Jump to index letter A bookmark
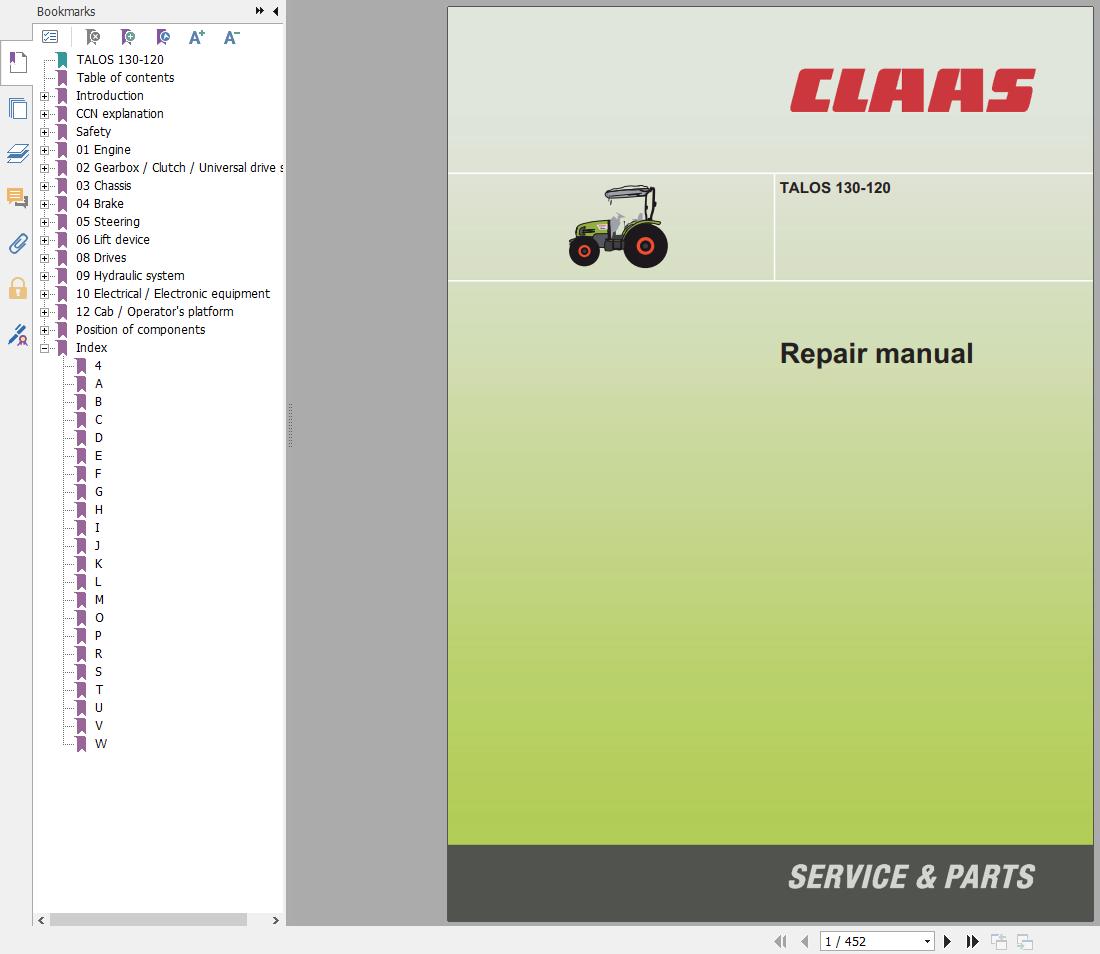The height and width of the screenshot is (954, 1100). tap(99, 384)
